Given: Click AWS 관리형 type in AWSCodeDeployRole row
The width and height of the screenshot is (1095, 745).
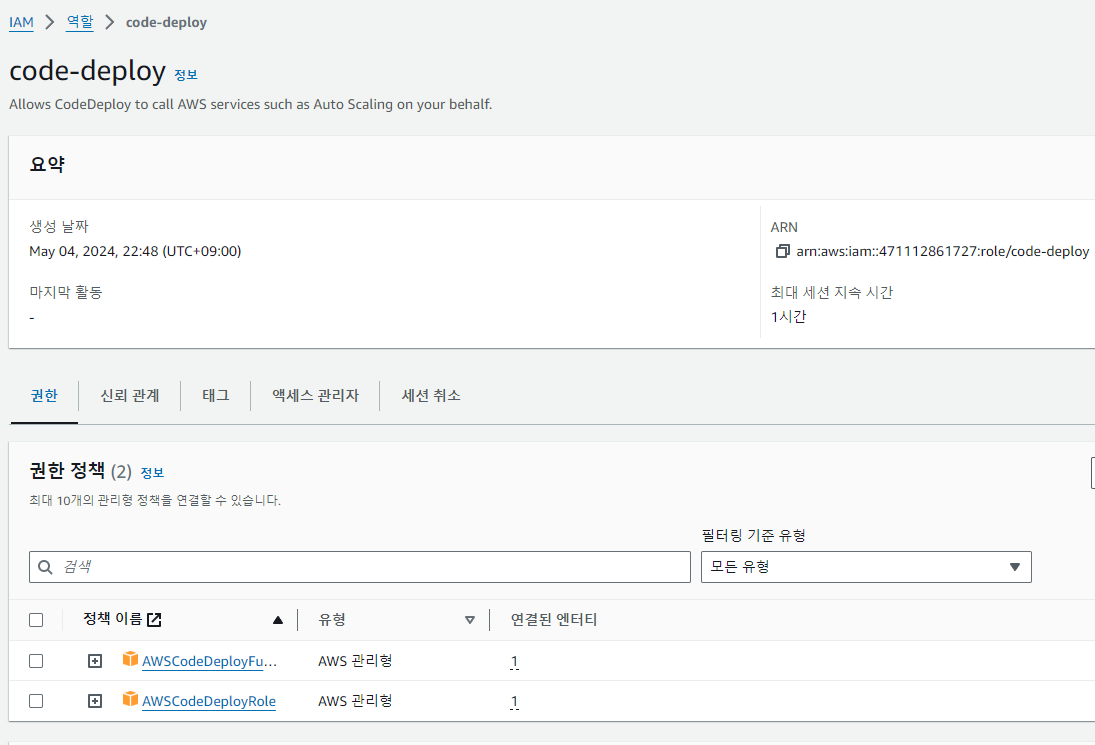Looking at the screenshot, I should (x=355, y=701).
